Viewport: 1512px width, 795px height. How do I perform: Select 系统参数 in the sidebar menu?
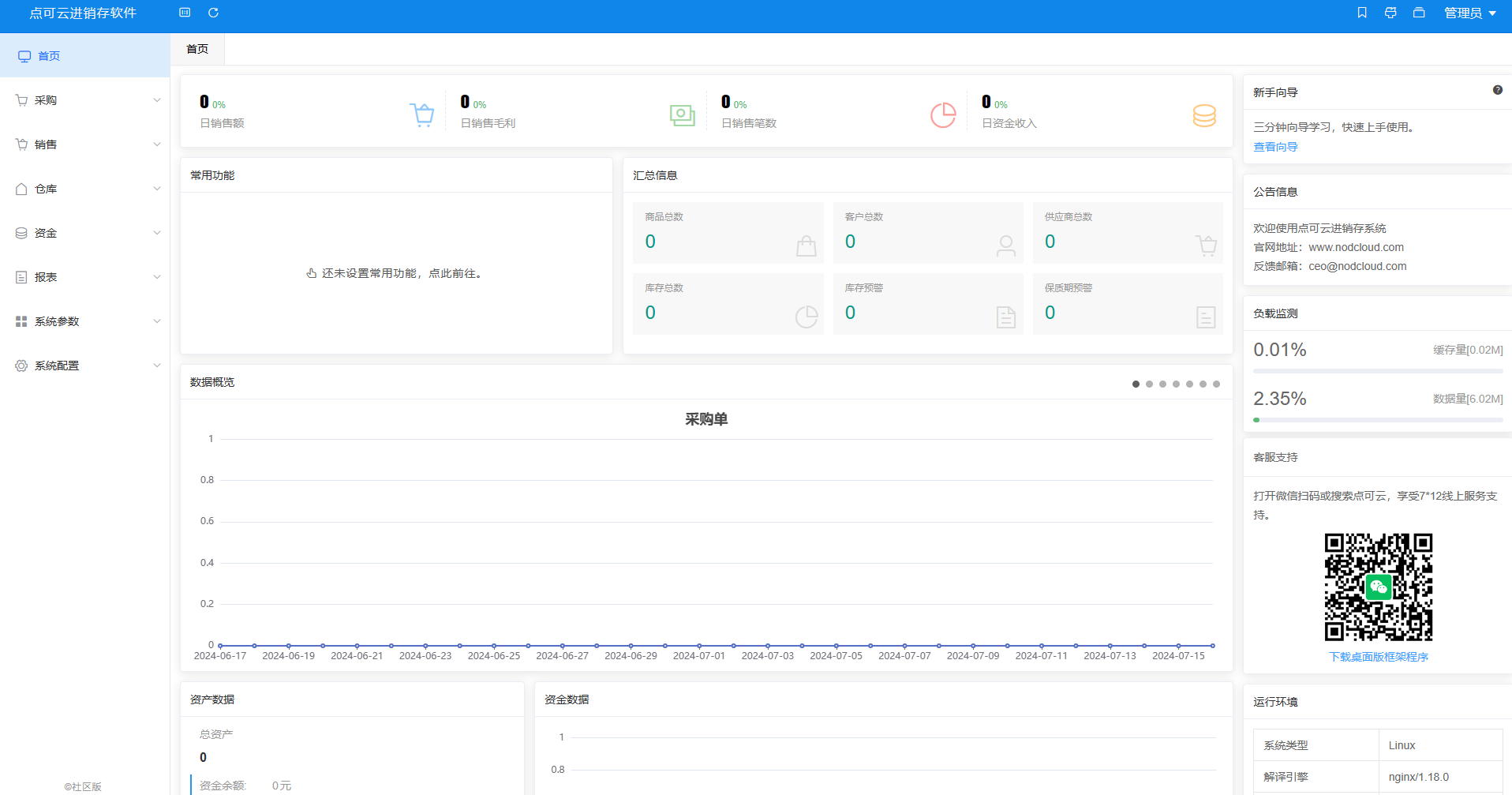click(55, 321)
